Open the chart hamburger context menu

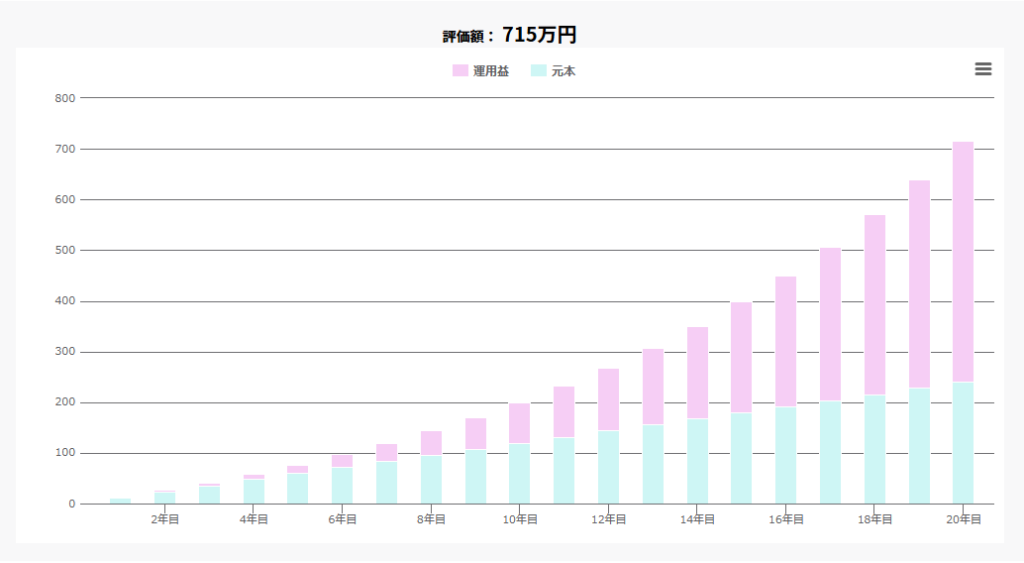983,69
